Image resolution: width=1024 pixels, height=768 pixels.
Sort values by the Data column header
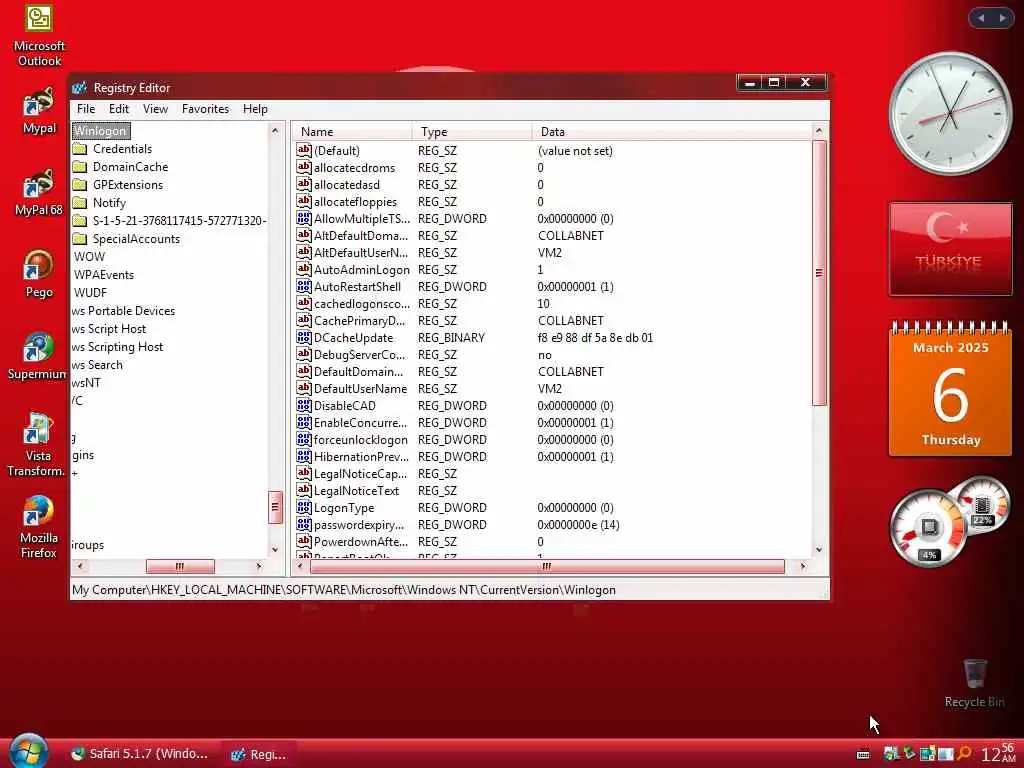click(671, 132)
